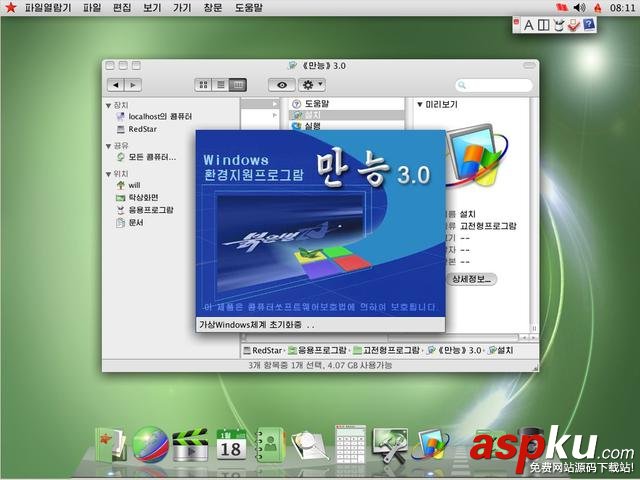640x480 pixels.
Task: Click 설치 in the path bar
Action: [x=501, y=350]
